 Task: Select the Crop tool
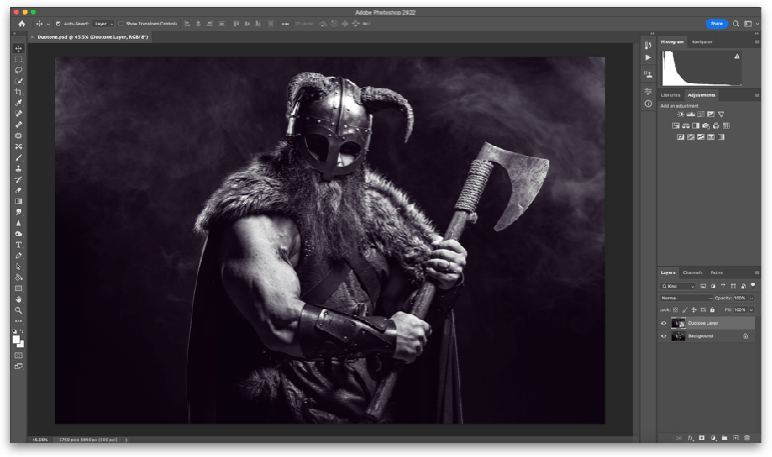point(18,92)
